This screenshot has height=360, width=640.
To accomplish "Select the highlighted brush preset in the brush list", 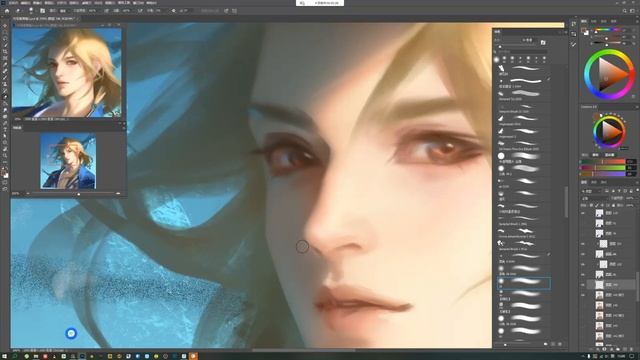I will pyautogui.click(x=524, y=283).
